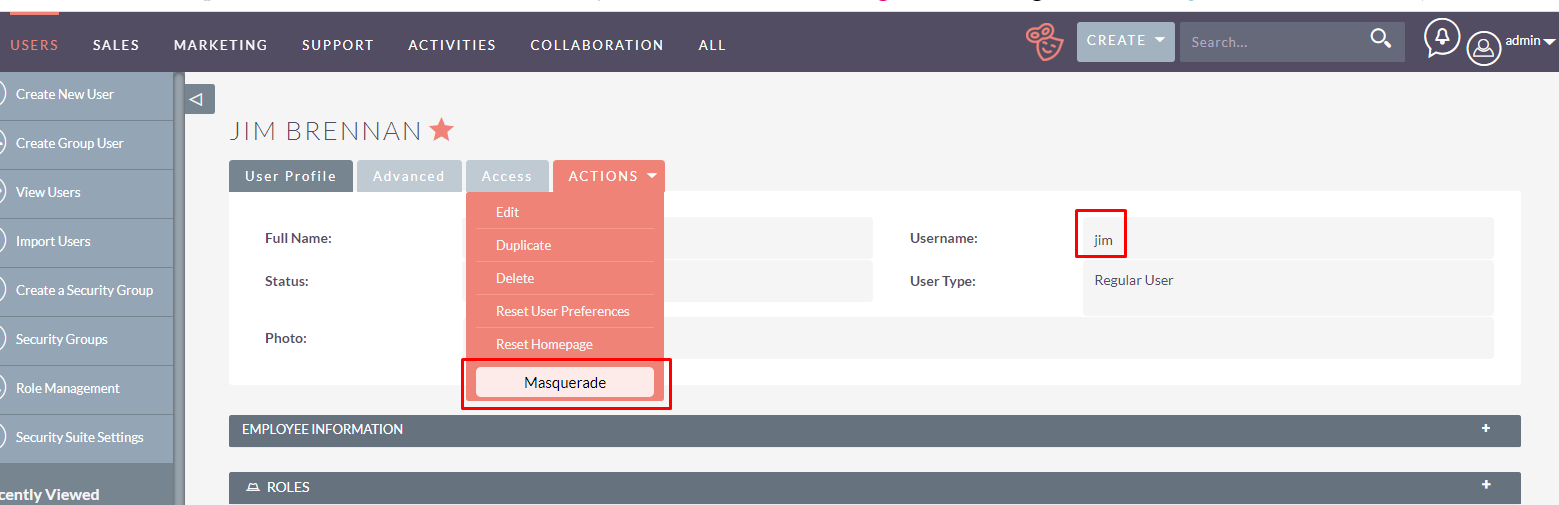The width and height of the screenshot is (1559, 505).
Task: Select Masquerade from the Actions menu
Action: click(565, 383)
